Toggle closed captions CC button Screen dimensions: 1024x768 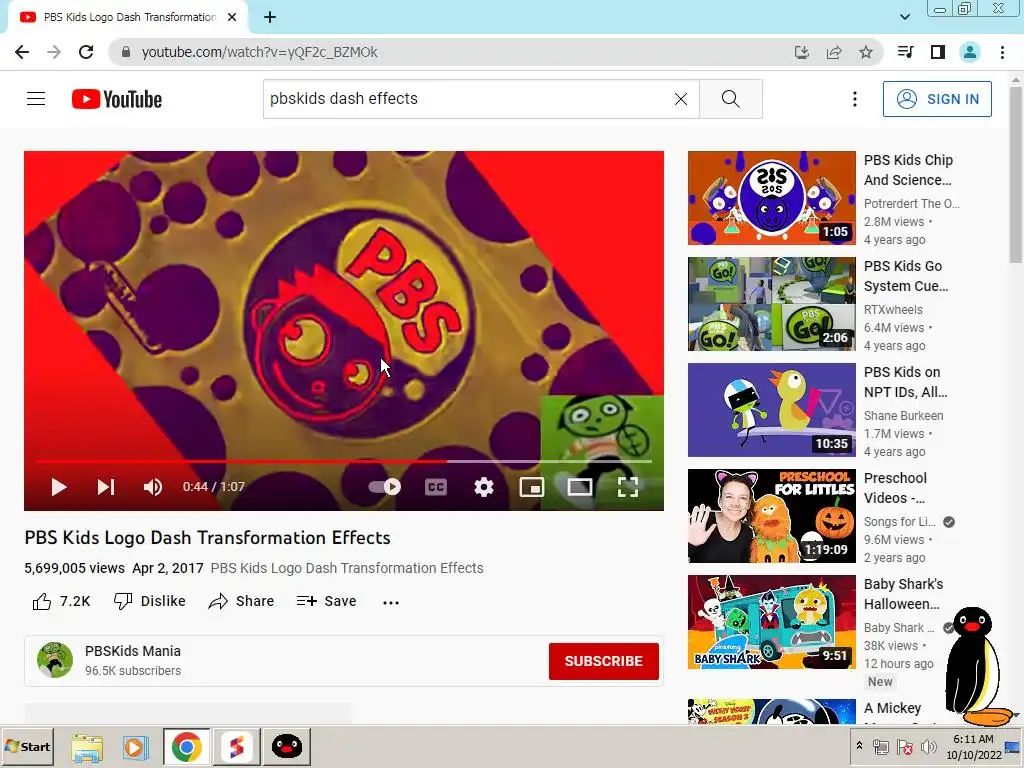point(436,487)
